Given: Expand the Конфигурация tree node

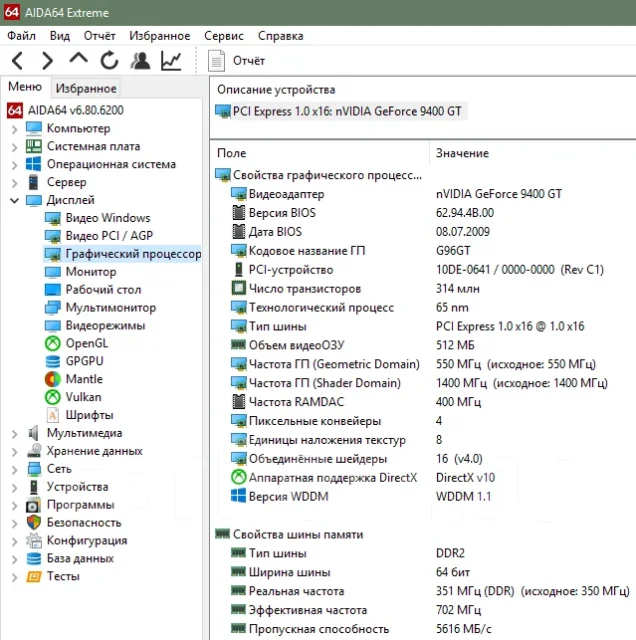Looking at the screenshot, I should click(x=15, y=541).
